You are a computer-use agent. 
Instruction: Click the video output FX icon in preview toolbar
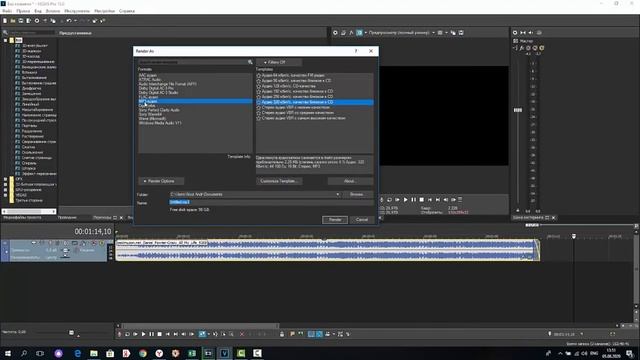(x=351, y=33)
